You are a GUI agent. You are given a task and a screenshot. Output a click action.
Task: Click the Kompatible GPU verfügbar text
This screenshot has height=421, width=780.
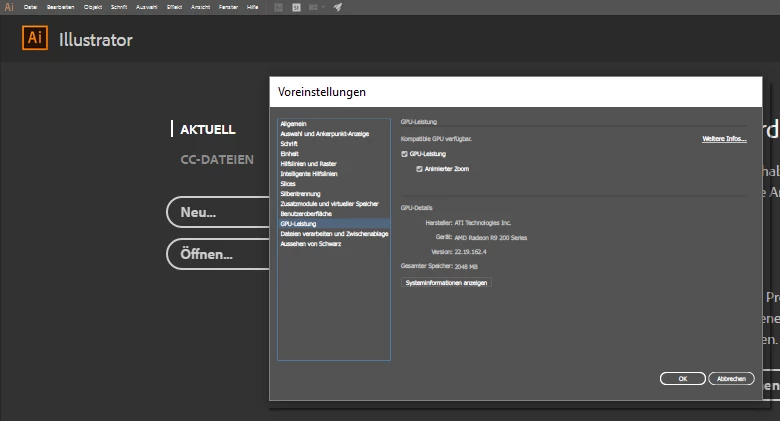click(x=436, y=139)
